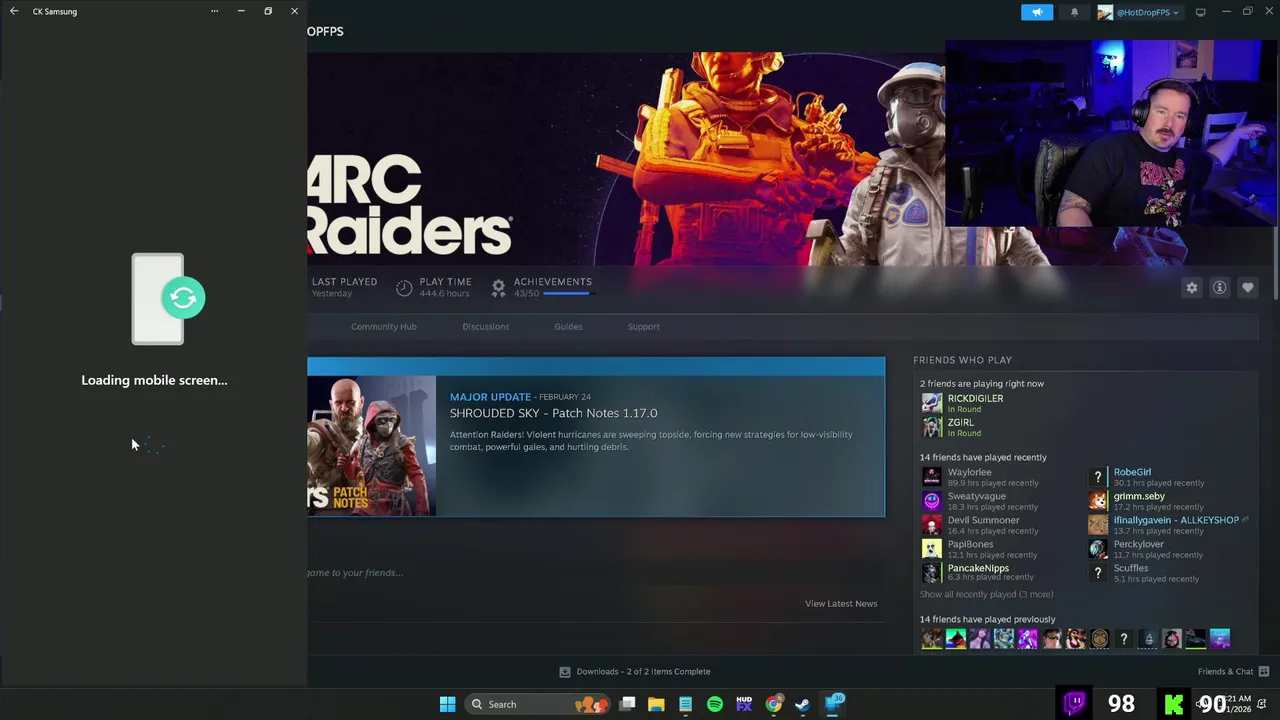
Task: Open Google Chrome from taskbar
Action: point(773,704)
